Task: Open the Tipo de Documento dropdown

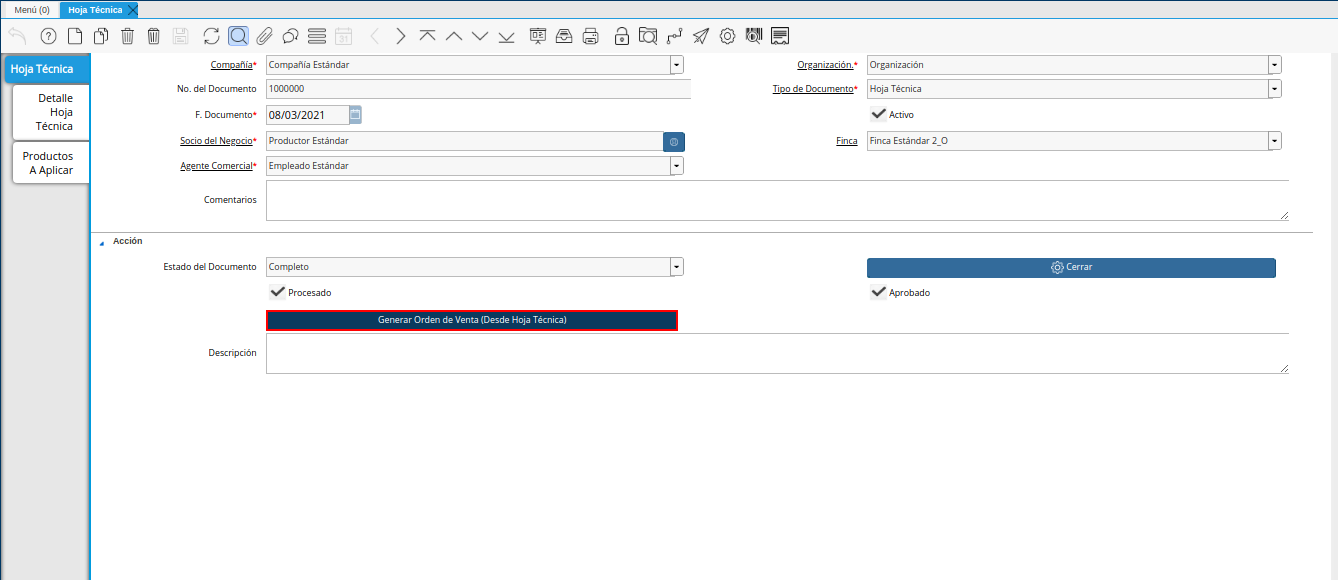Action: [x=1275, y=89]
